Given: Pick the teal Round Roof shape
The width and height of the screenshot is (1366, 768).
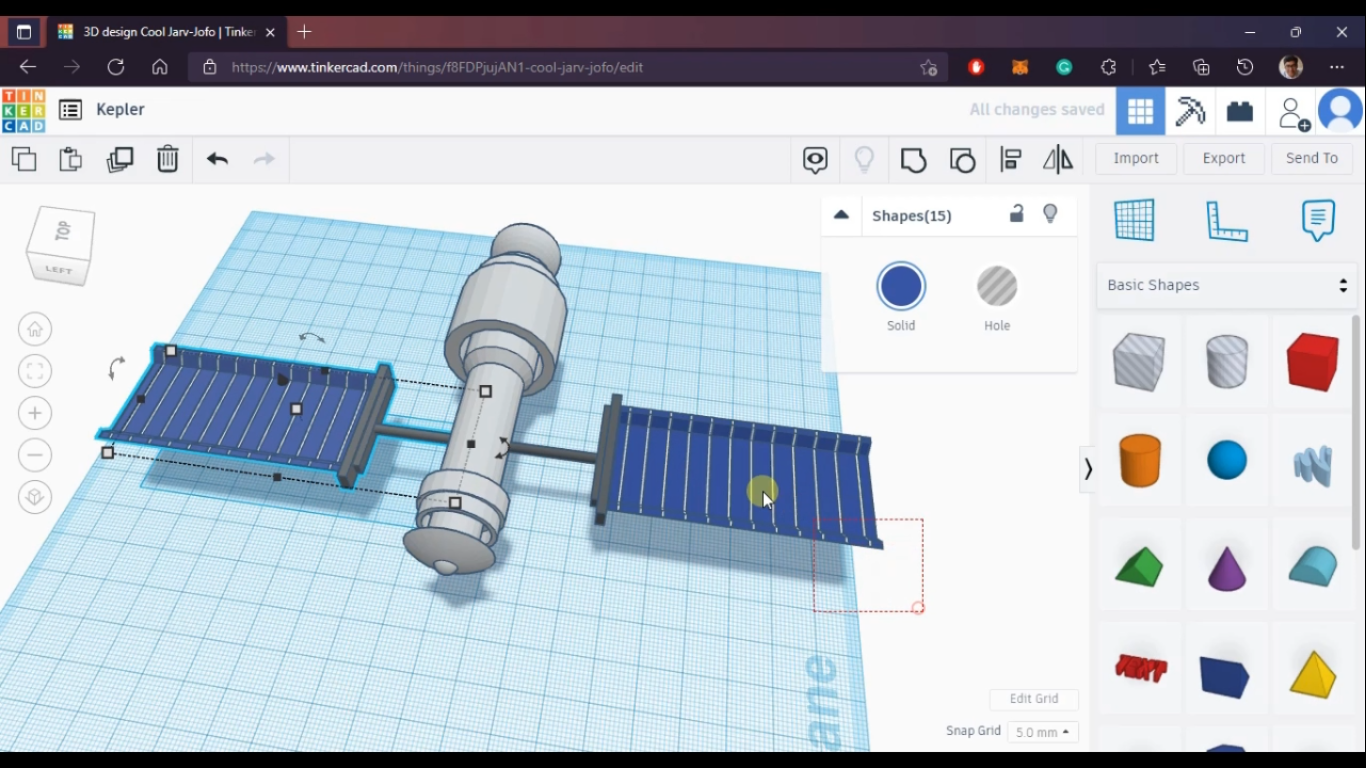Looking at the screenshot, I should click(x=1313, y=566).
